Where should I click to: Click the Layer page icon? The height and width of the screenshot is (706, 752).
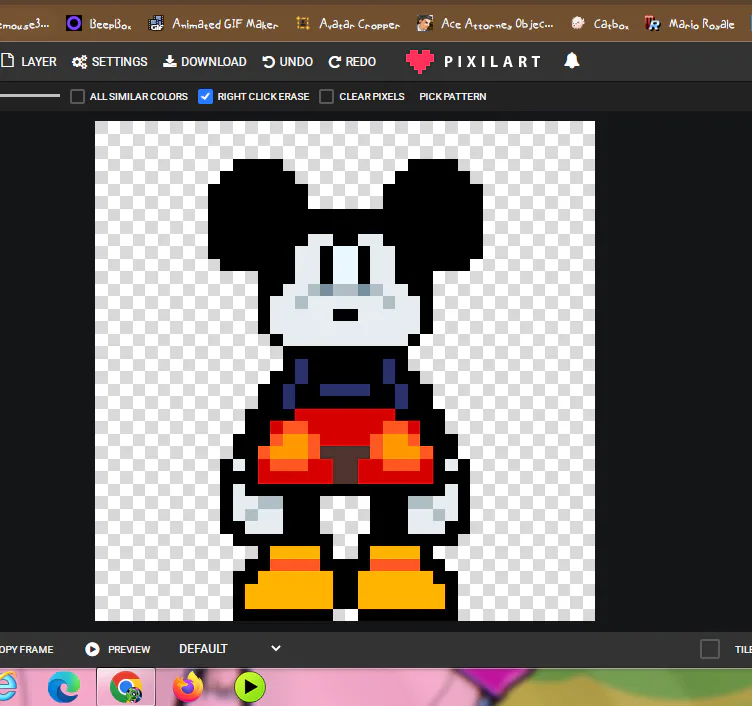[7, 60]
